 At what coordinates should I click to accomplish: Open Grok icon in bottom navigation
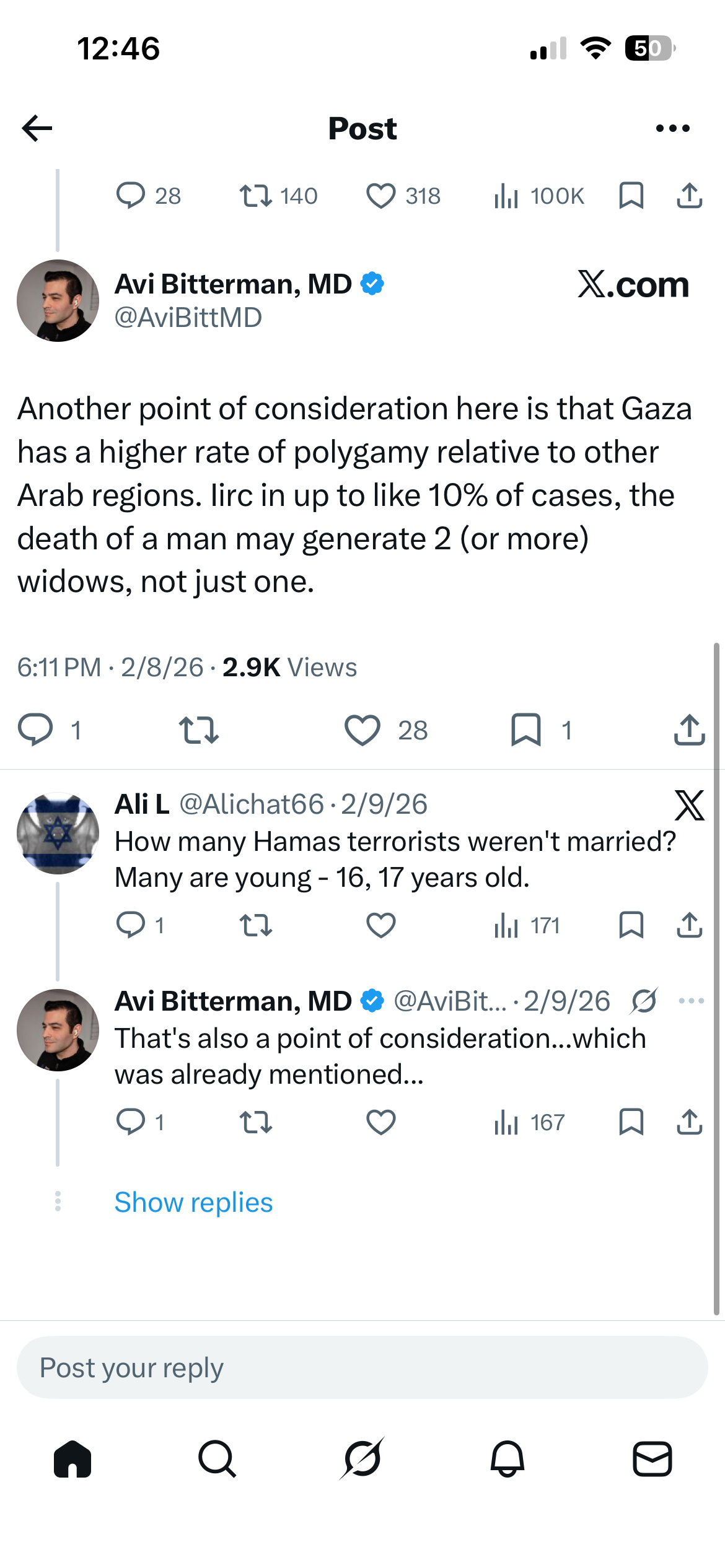[x=362, y=1458]
